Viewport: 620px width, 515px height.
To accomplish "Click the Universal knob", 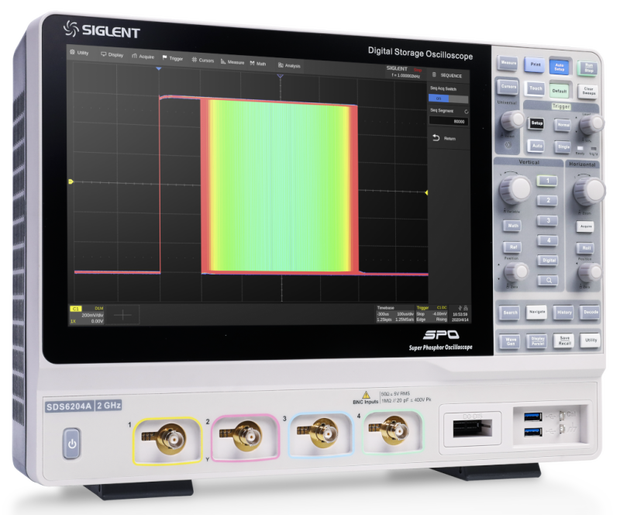I will [x=512, y=120].
